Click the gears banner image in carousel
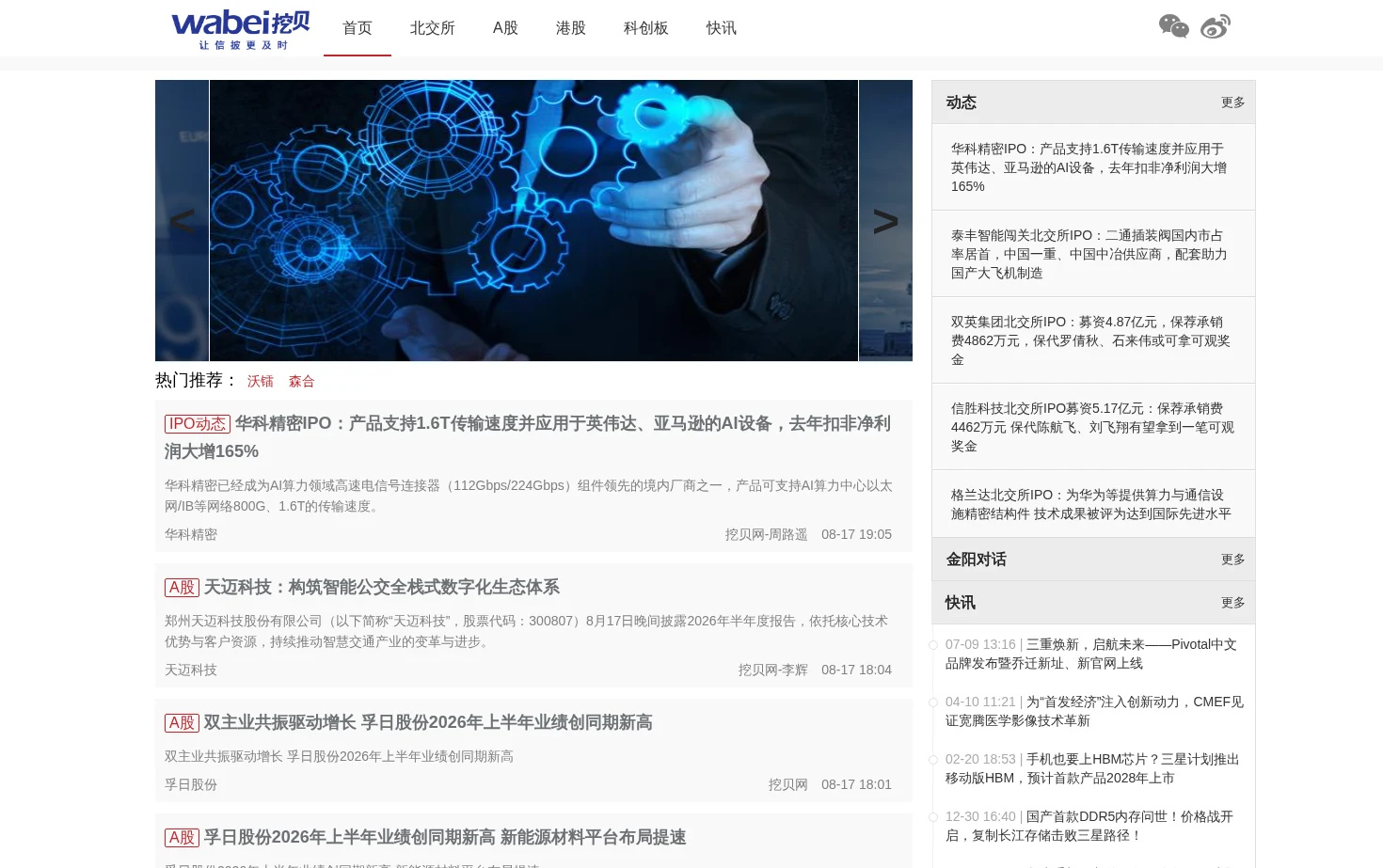Viewport: 1383px width, 868px height. [x=533, y=220]
